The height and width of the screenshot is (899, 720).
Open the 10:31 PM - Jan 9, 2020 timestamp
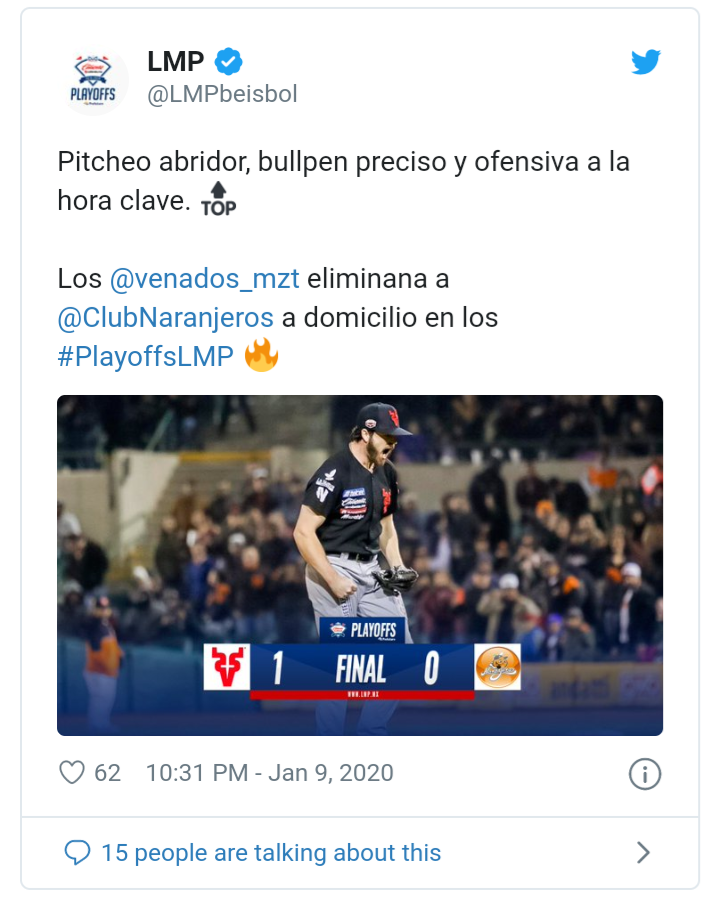[269, 773]
